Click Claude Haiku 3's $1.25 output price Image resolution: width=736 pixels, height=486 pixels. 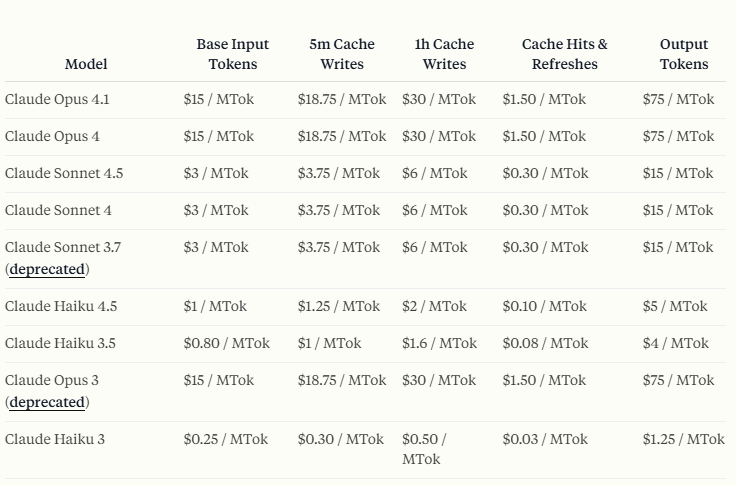(683, 439)
